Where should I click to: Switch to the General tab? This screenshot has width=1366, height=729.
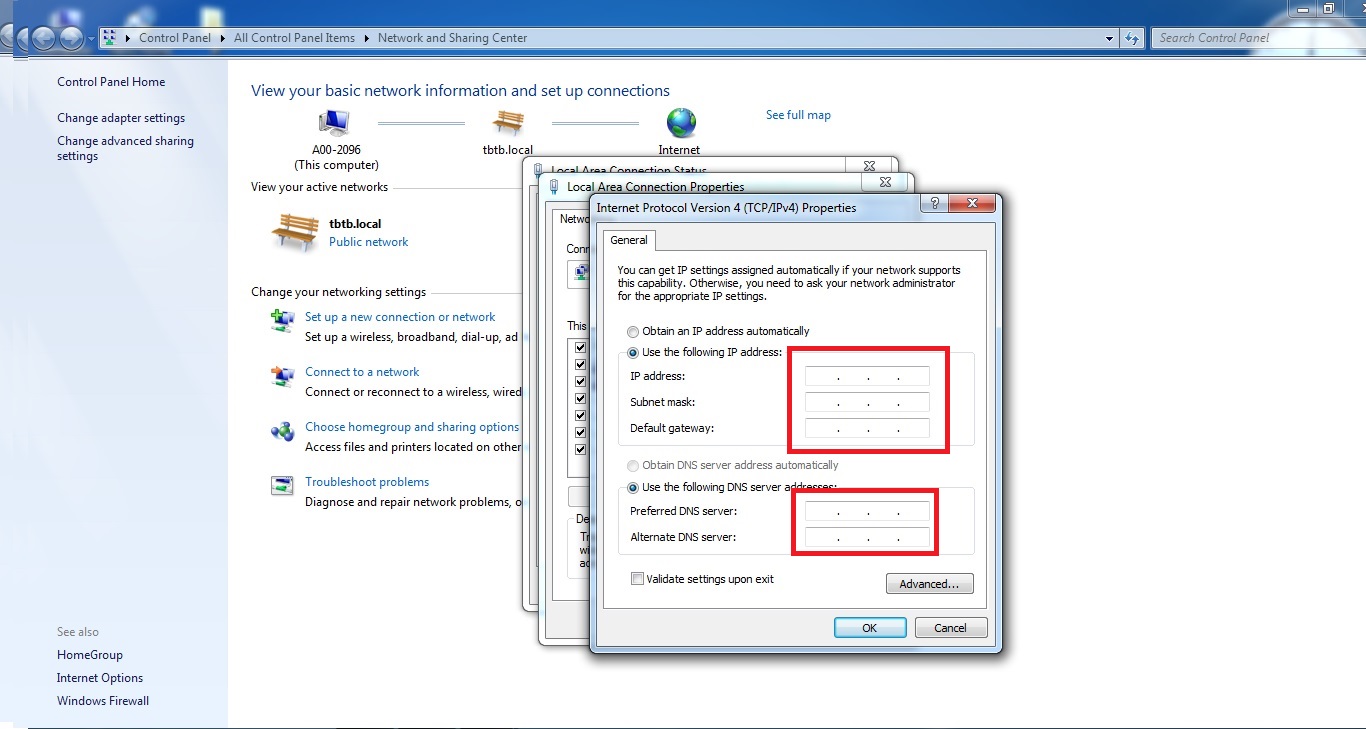tap(629, 240)
